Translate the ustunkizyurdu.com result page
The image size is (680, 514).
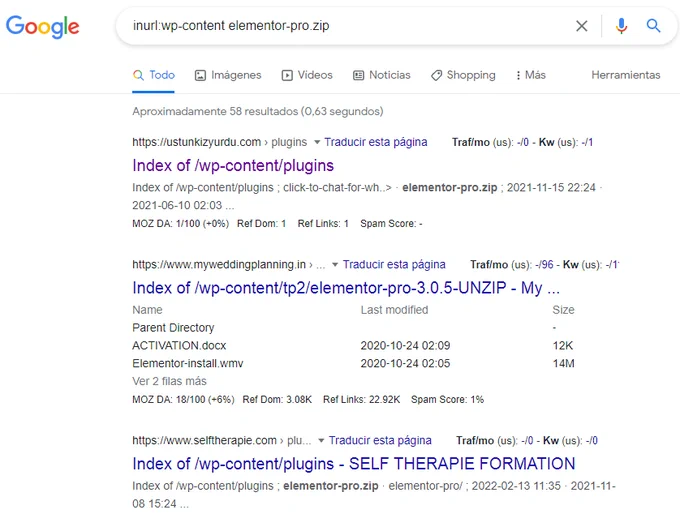tap(376, 142)
